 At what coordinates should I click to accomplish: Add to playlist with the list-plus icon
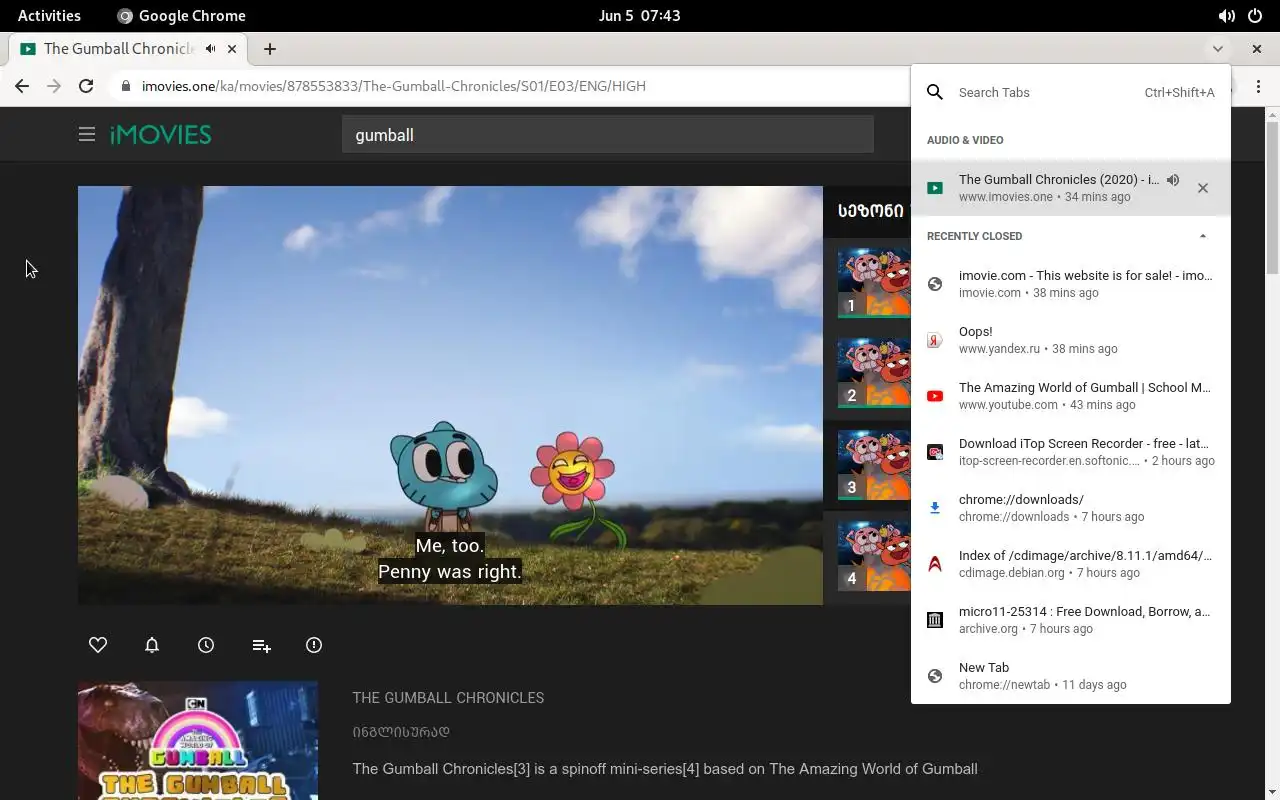point(261,646)
